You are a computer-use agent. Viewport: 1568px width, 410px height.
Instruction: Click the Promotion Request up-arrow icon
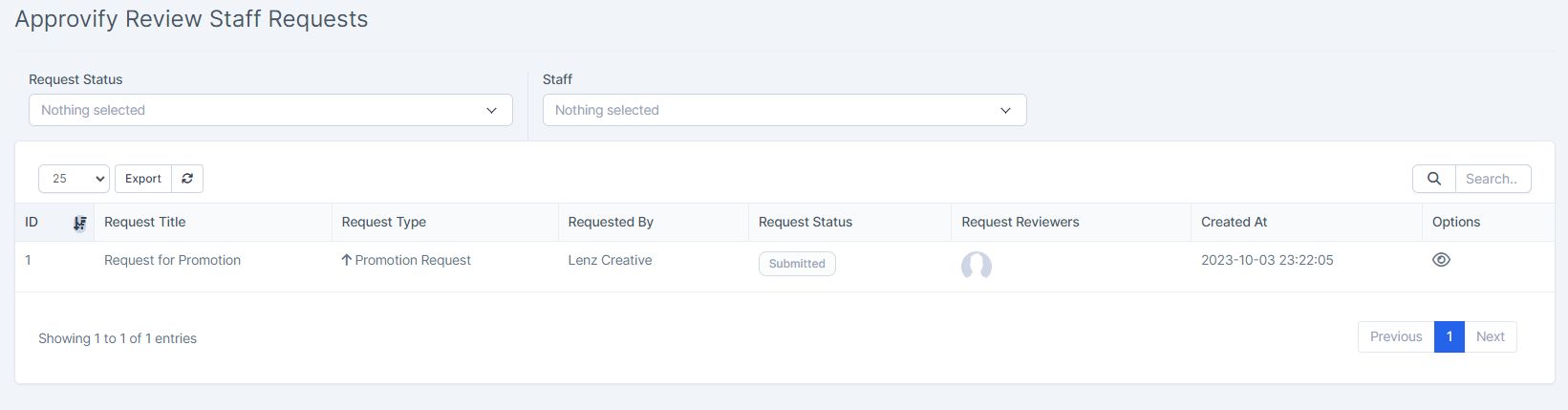347,260
